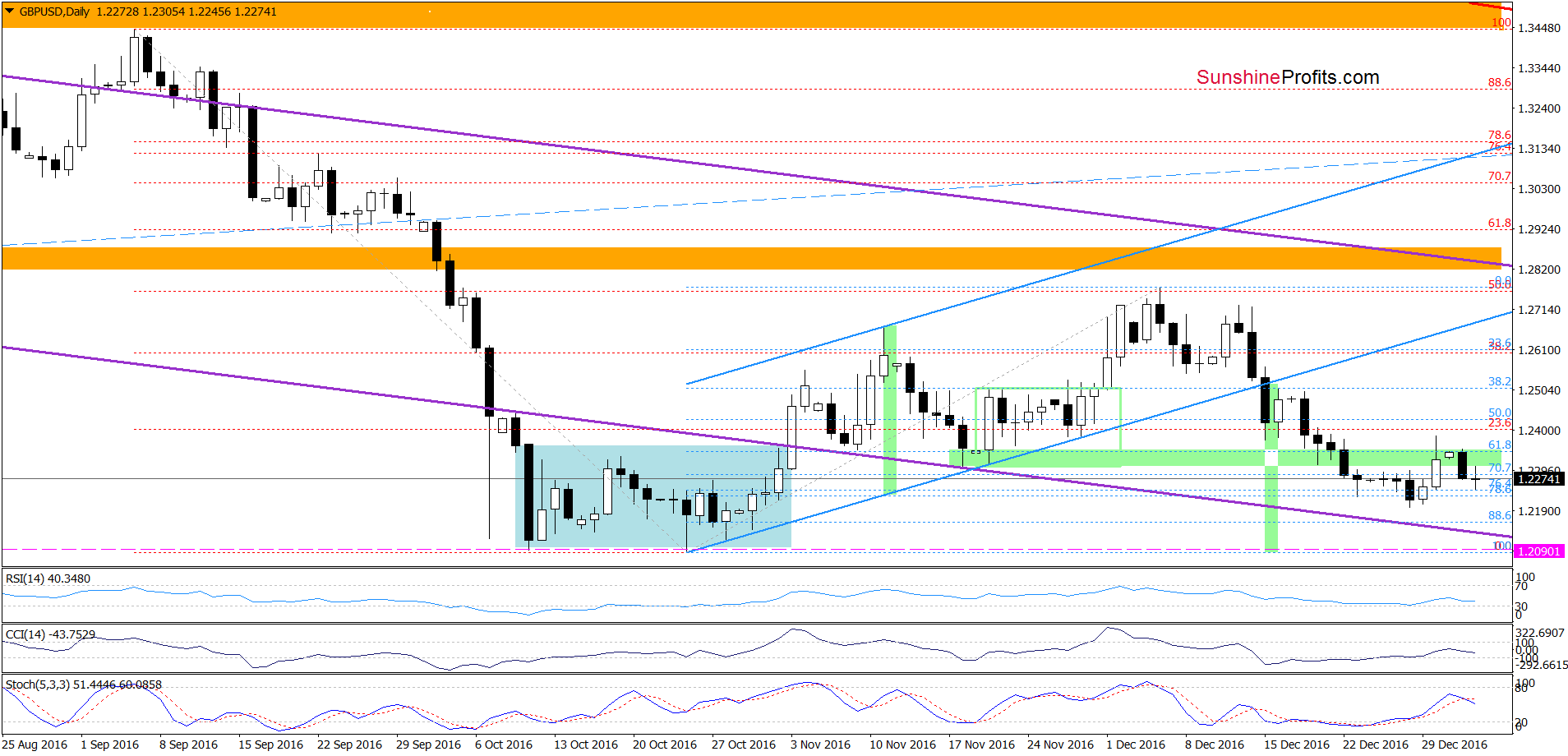This screenshot has height=756, width=1568.
Task: Select the orange resistance zone near 1.28200
Action: (751, 258)
